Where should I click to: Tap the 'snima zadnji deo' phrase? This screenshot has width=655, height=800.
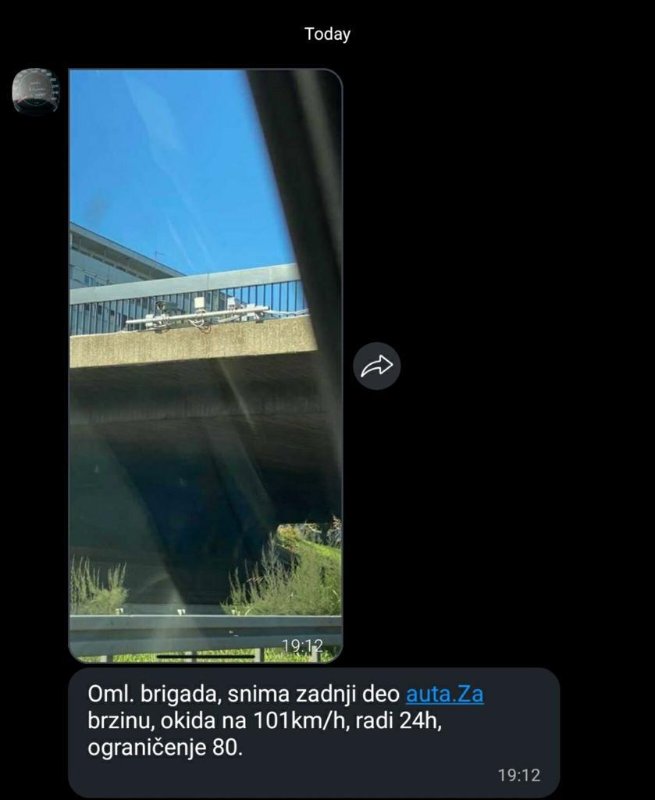(314, 694)
